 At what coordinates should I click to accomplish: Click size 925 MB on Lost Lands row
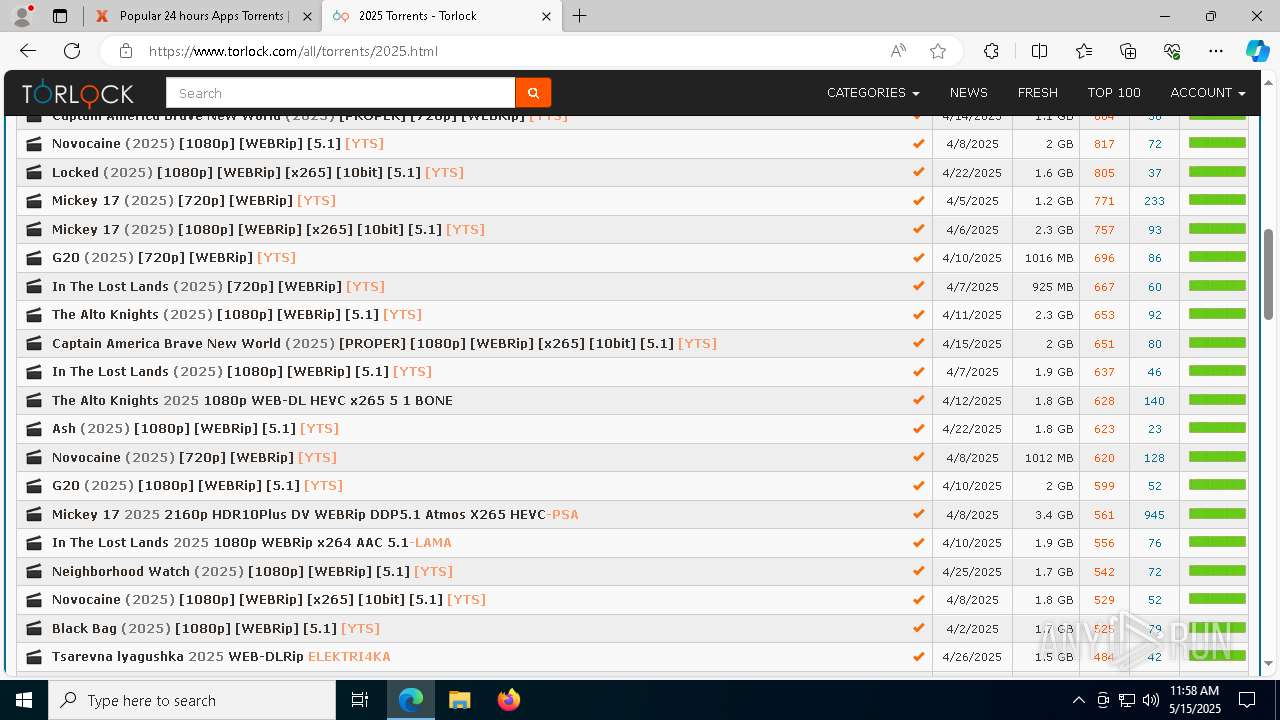tap(1052, 286)
